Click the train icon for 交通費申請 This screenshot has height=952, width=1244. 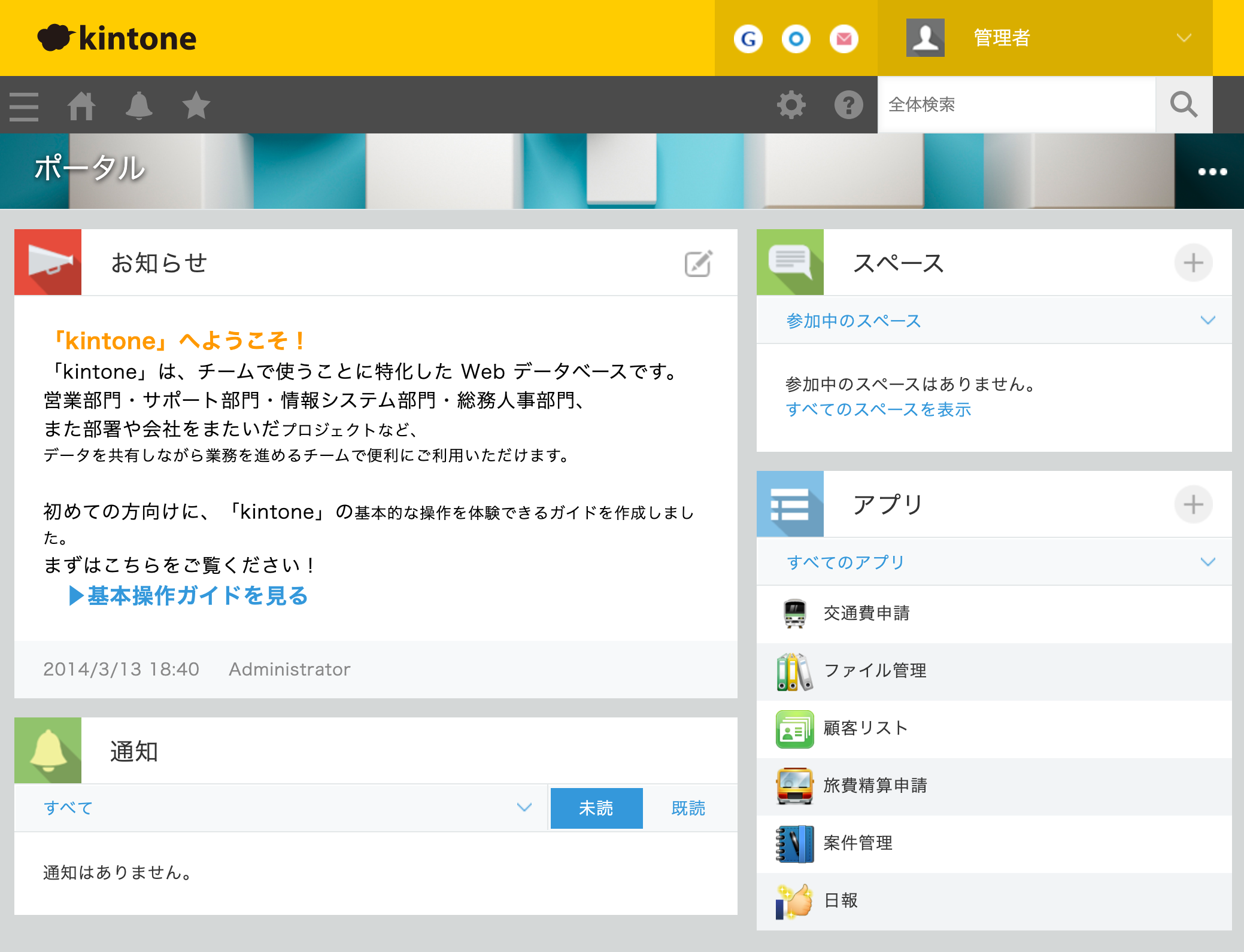[795, 613]
